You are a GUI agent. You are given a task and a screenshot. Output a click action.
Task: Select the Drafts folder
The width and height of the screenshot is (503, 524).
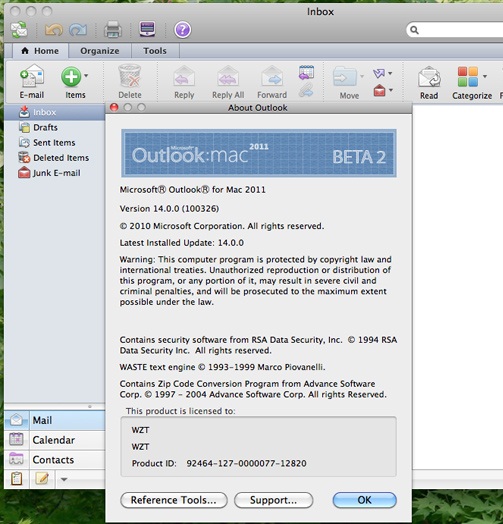tap(55, 127)
